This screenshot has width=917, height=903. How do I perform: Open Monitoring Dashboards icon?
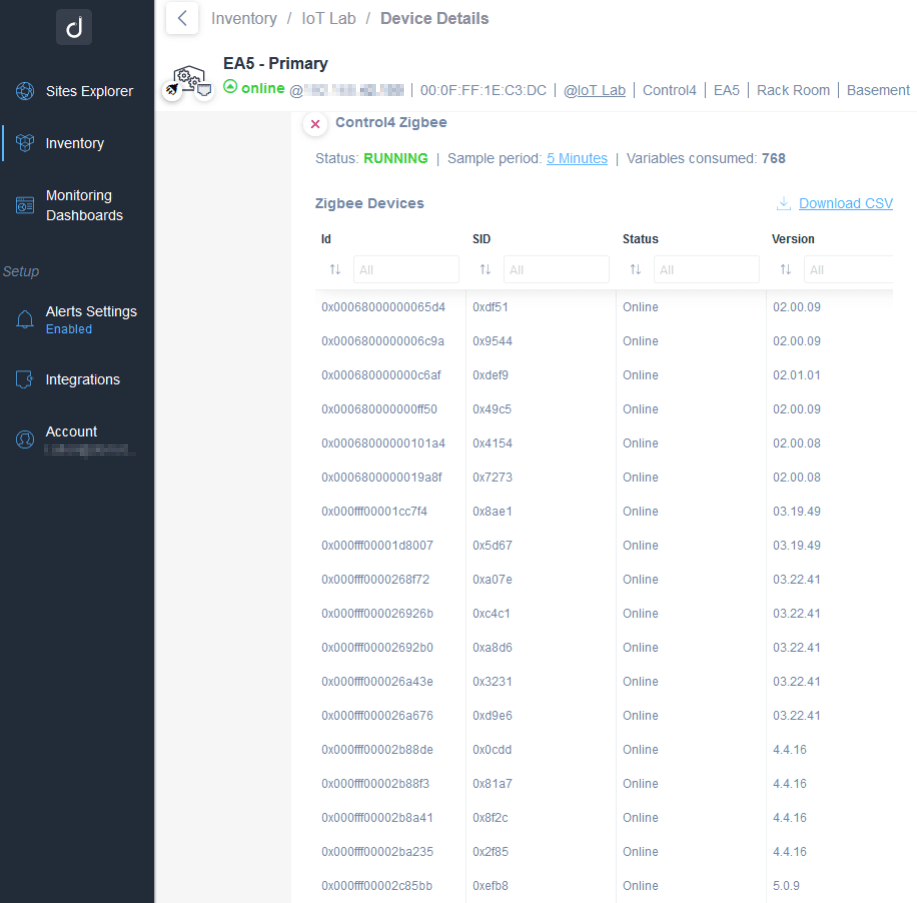(x=25, y=205)
